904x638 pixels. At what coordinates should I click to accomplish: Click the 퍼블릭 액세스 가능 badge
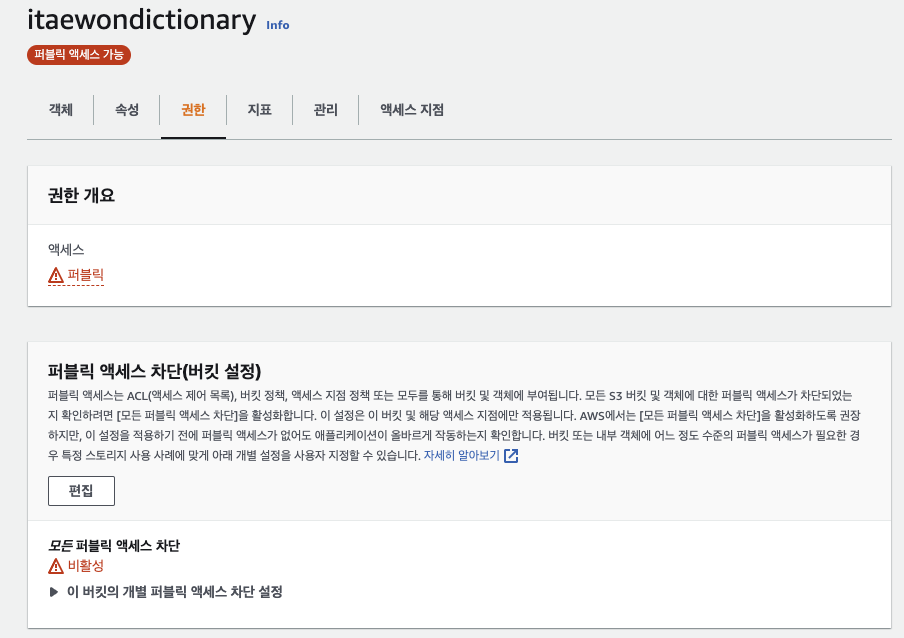(x=79, y=55)
